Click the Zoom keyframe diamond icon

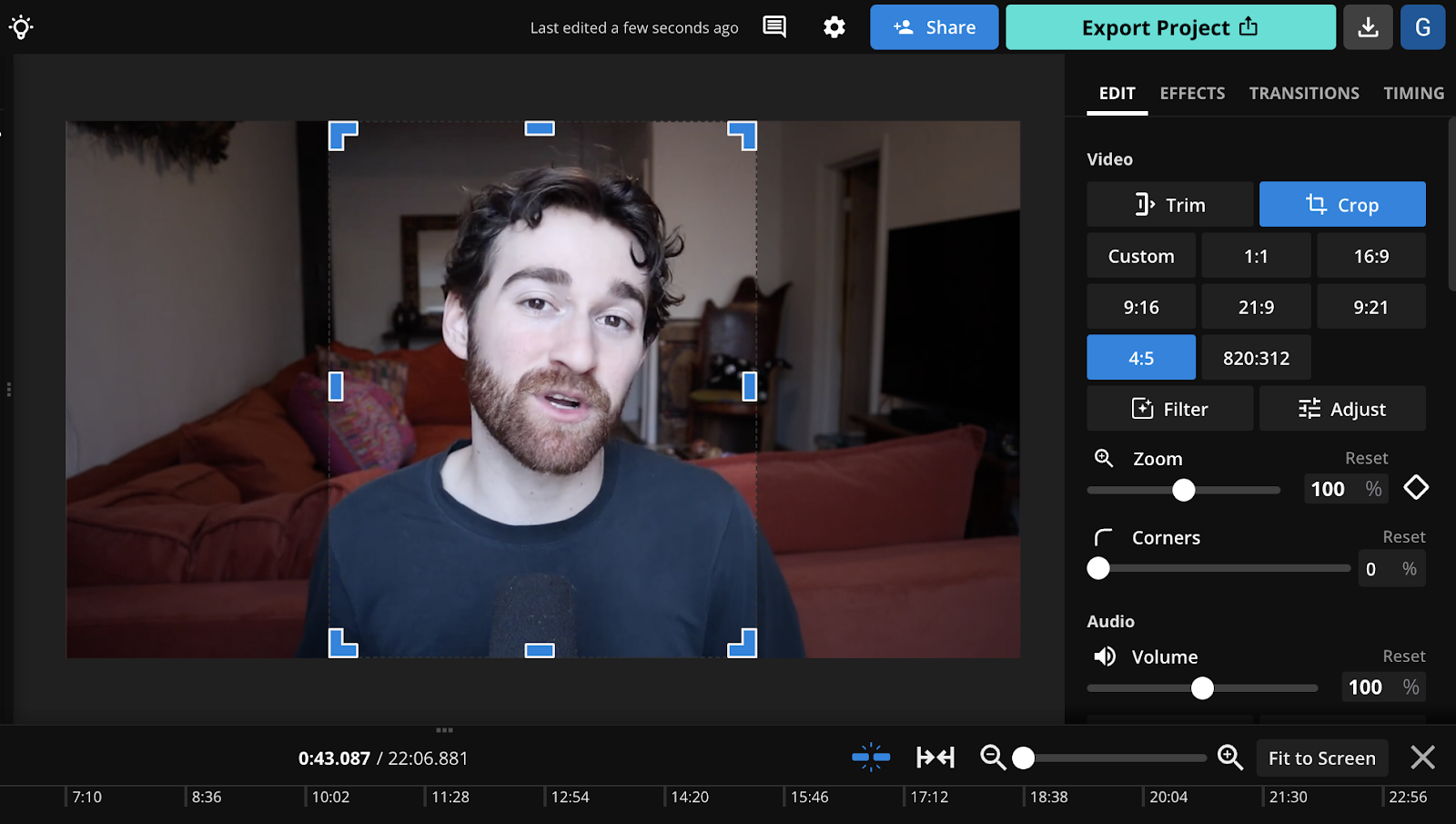(1416, 488)
